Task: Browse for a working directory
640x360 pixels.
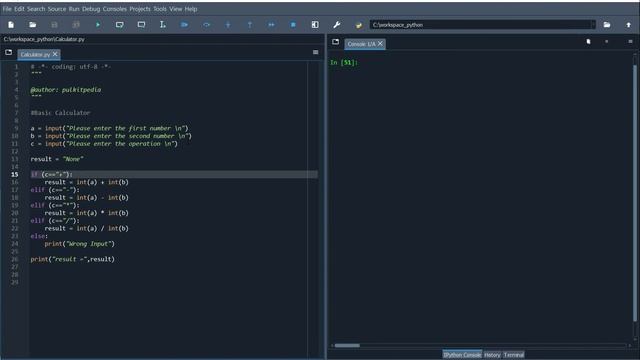Action: pyautogui.click(x=607, y=25)
